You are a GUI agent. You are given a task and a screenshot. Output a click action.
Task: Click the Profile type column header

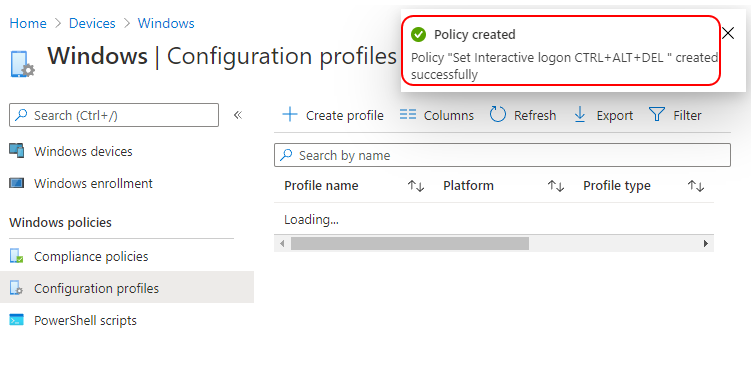[616, 186]
